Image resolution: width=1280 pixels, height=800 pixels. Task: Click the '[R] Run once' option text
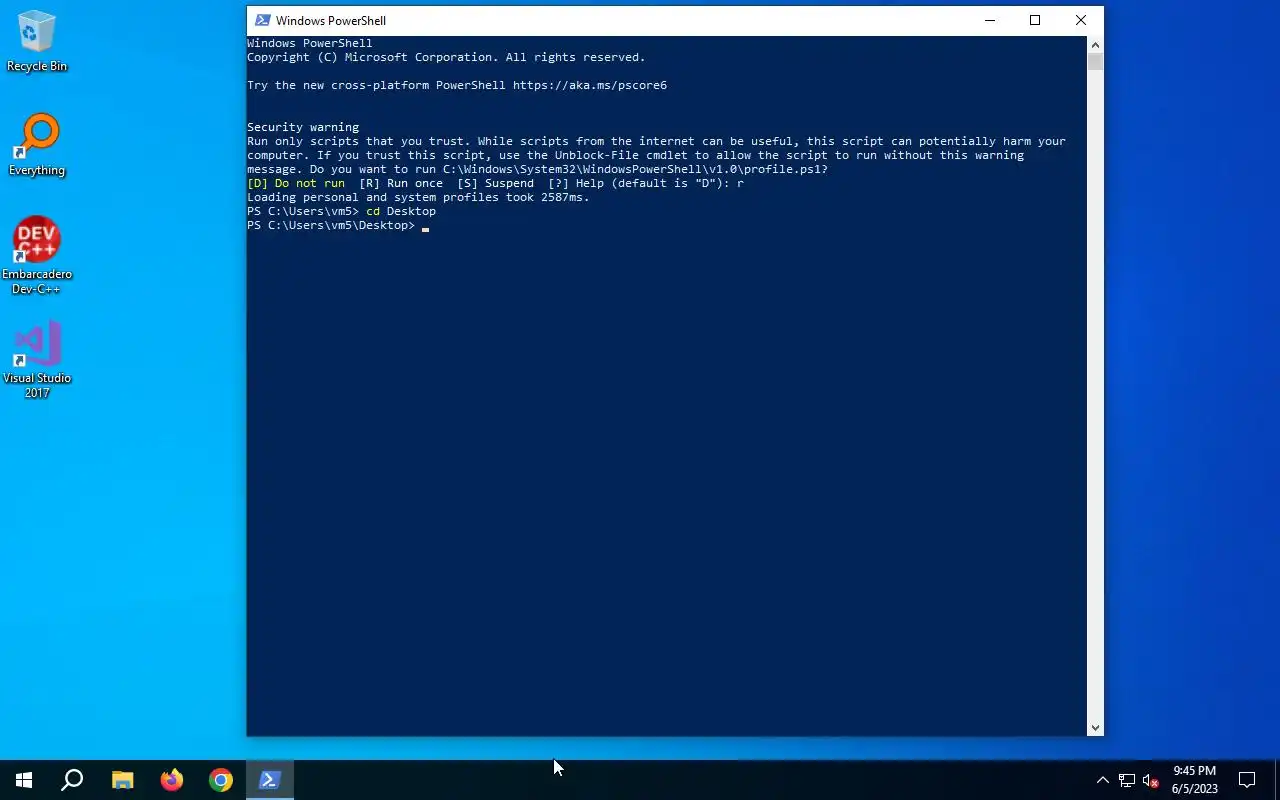click(401, 183)
